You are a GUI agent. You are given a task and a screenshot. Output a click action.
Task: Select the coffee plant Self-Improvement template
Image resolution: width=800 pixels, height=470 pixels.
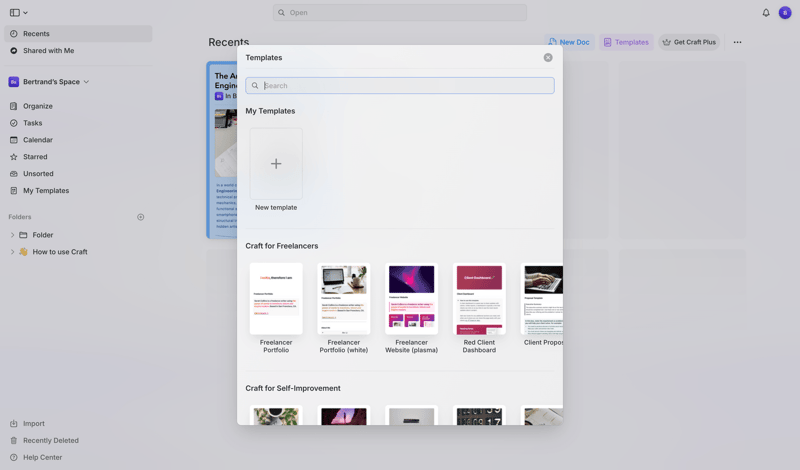point(276,415)
